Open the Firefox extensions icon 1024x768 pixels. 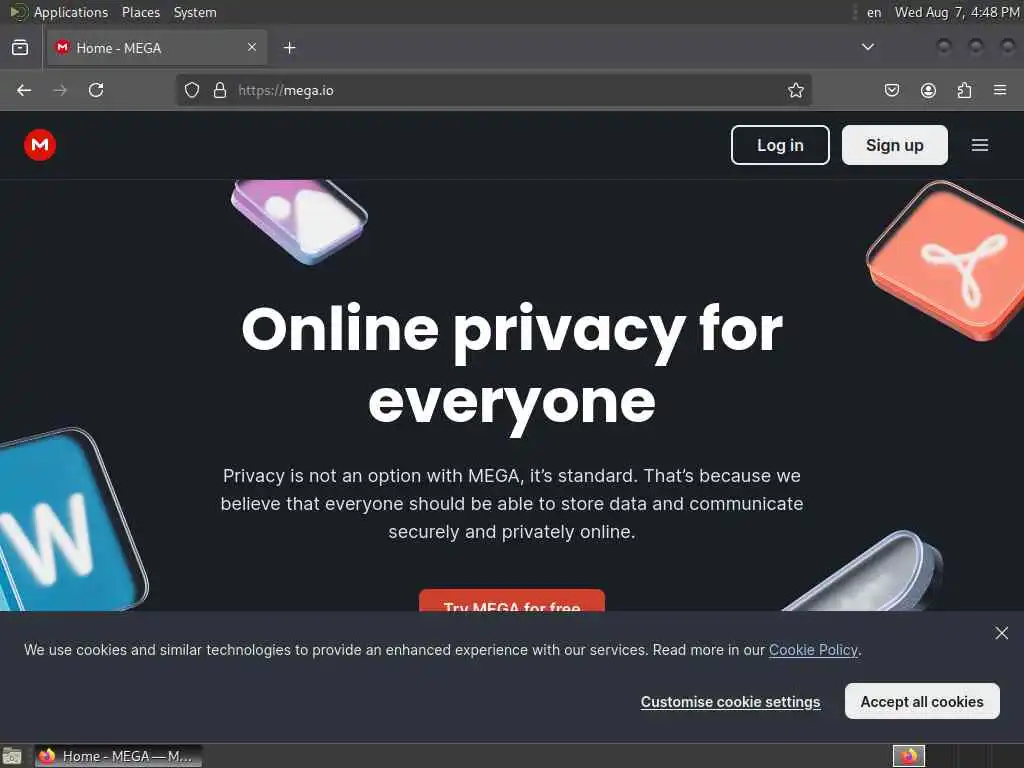(964, 90)
